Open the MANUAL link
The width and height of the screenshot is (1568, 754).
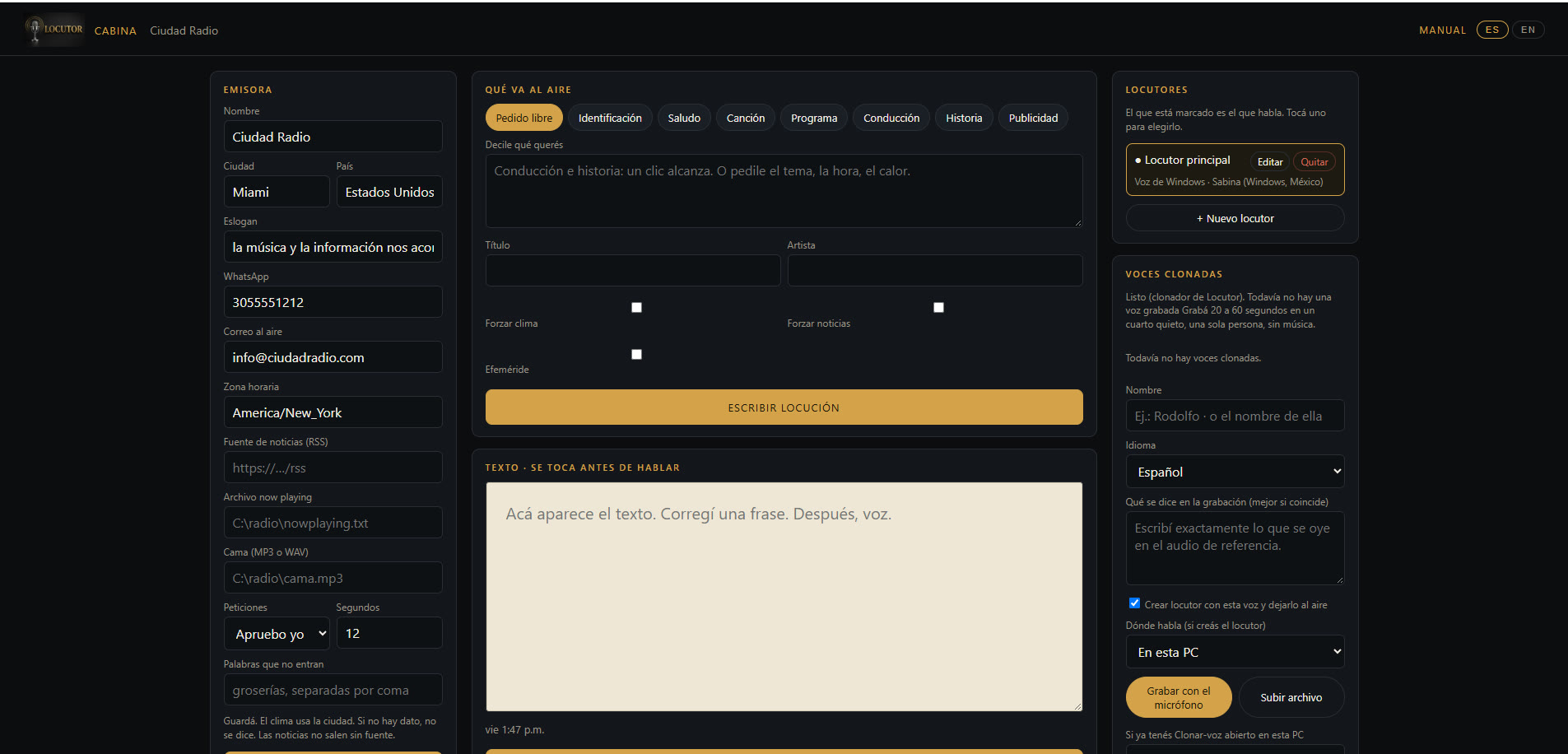tap(1442, 30)
